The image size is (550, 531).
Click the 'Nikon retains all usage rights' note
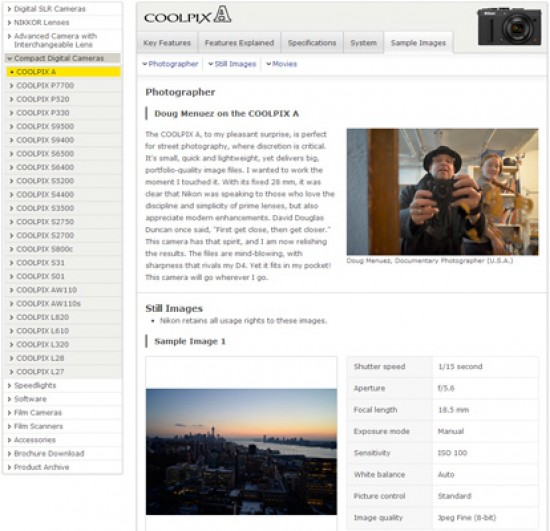(243, 321)
